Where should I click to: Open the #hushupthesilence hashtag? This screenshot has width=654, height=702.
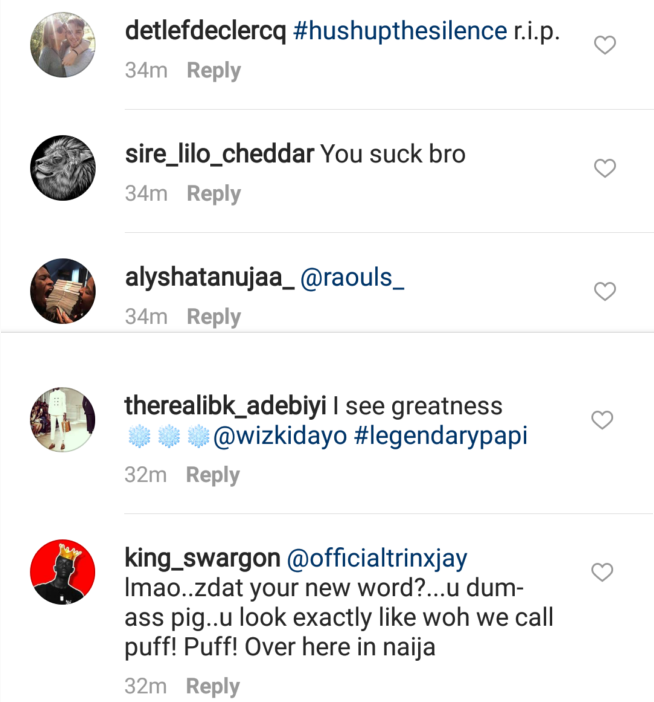400,31
